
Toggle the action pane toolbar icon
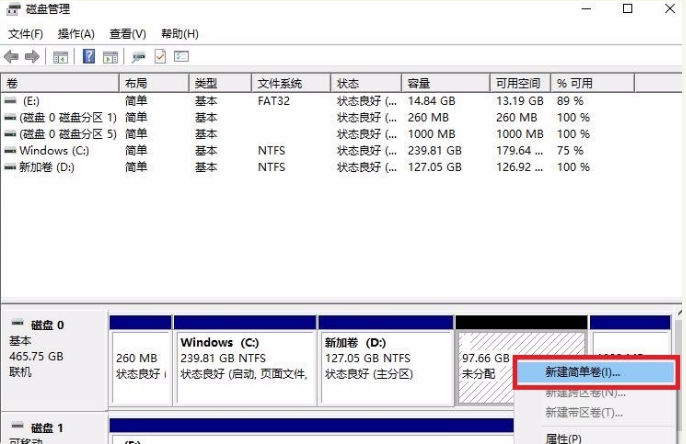(110, 57)
